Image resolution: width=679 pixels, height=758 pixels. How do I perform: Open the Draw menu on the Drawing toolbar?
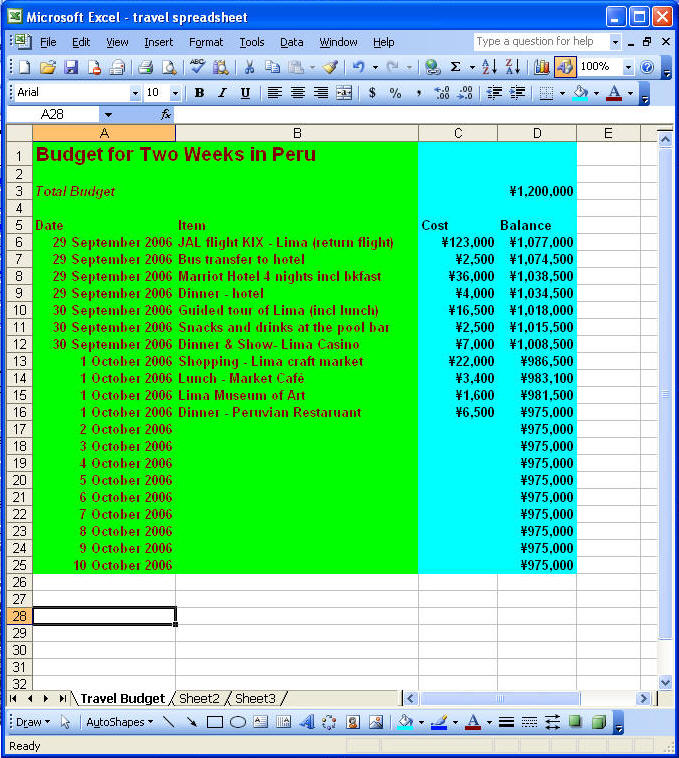point(33,722)
